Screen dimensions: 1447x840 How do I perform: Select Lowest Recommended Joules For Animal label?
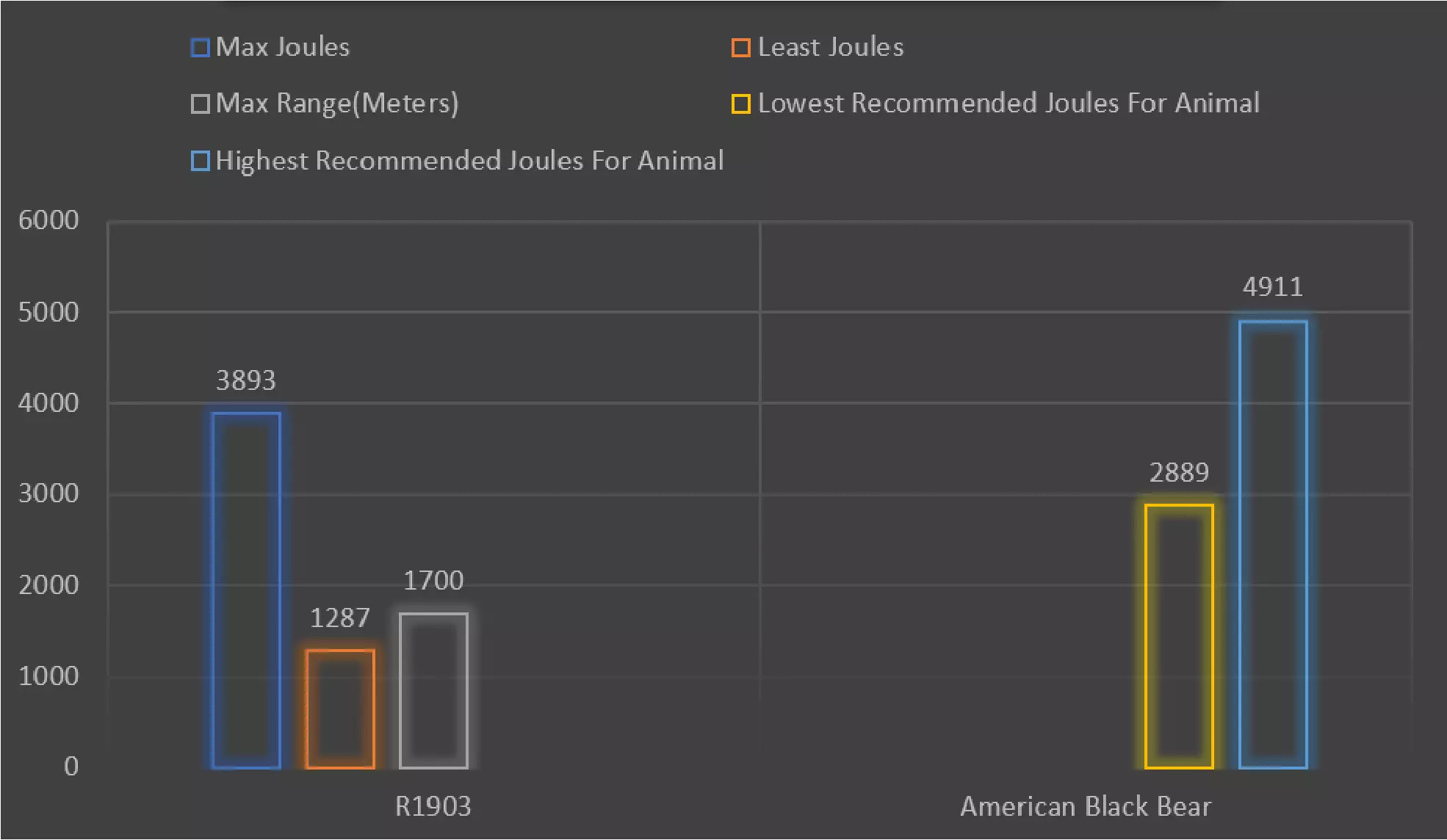point(1008,104)
